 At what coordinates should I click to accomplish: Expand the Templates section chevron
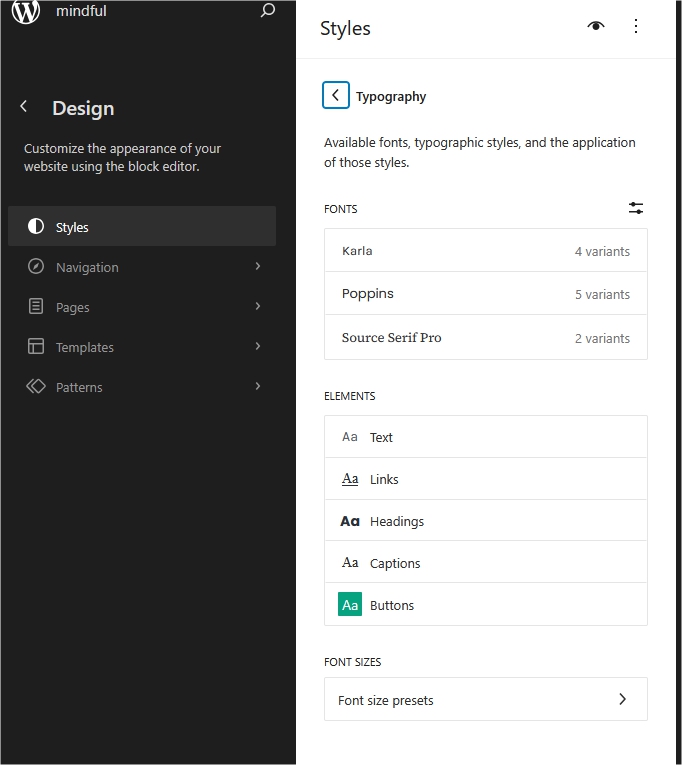258,347
